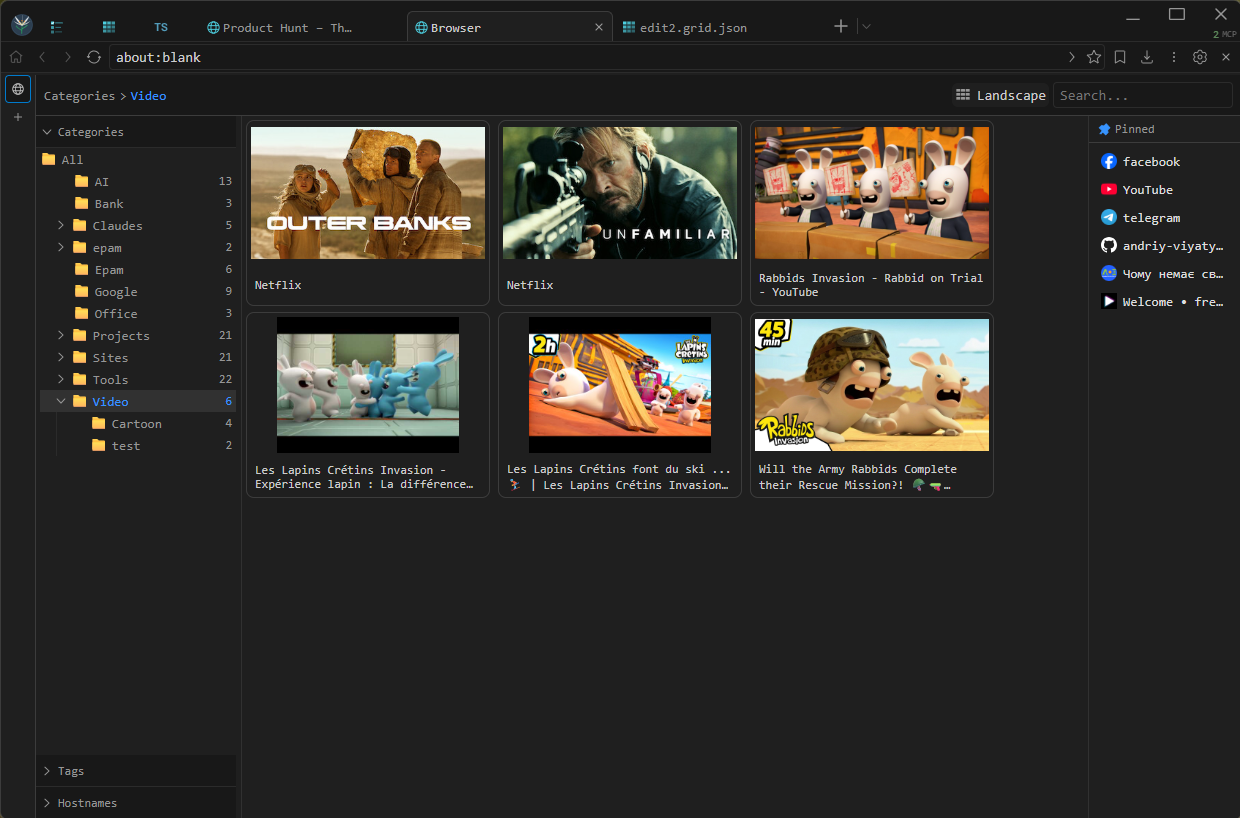Expand the Claudes folder
This screenshot has width=1240, height=818.
coord(62,226)
